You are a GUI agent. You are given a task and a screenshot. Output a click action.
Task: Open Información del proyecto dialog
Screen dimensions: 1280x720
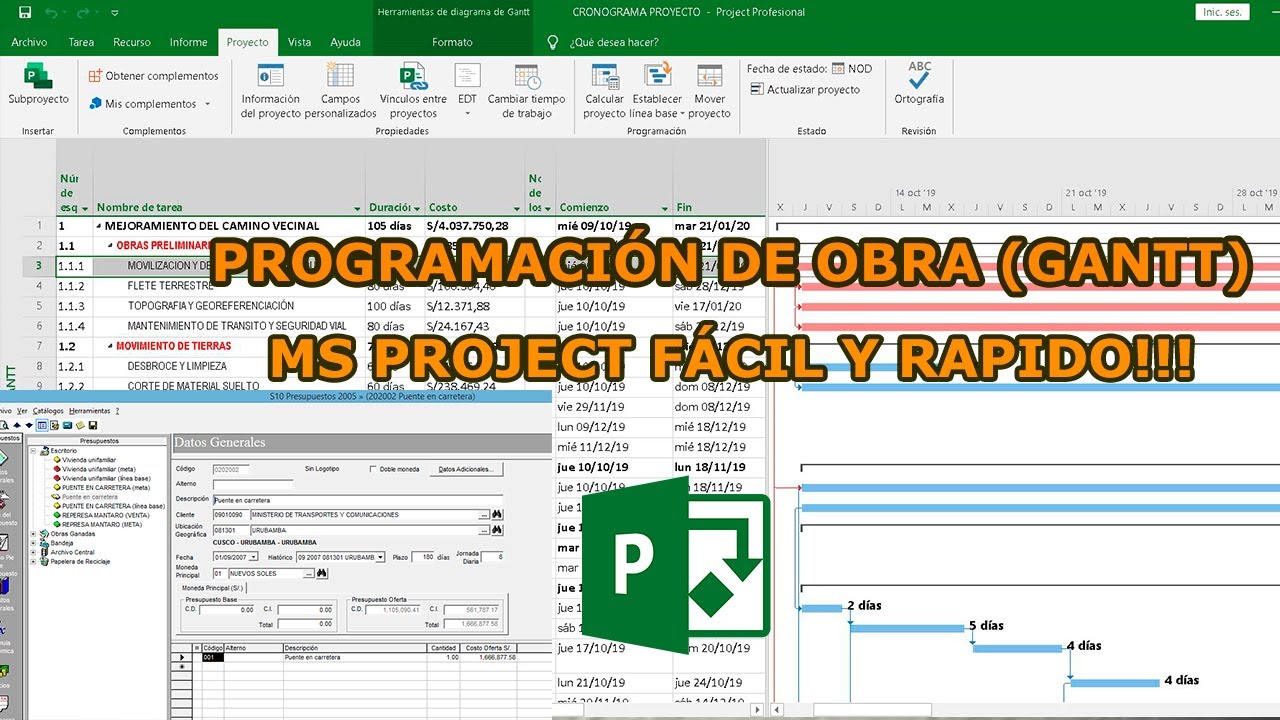click(270, 91)
